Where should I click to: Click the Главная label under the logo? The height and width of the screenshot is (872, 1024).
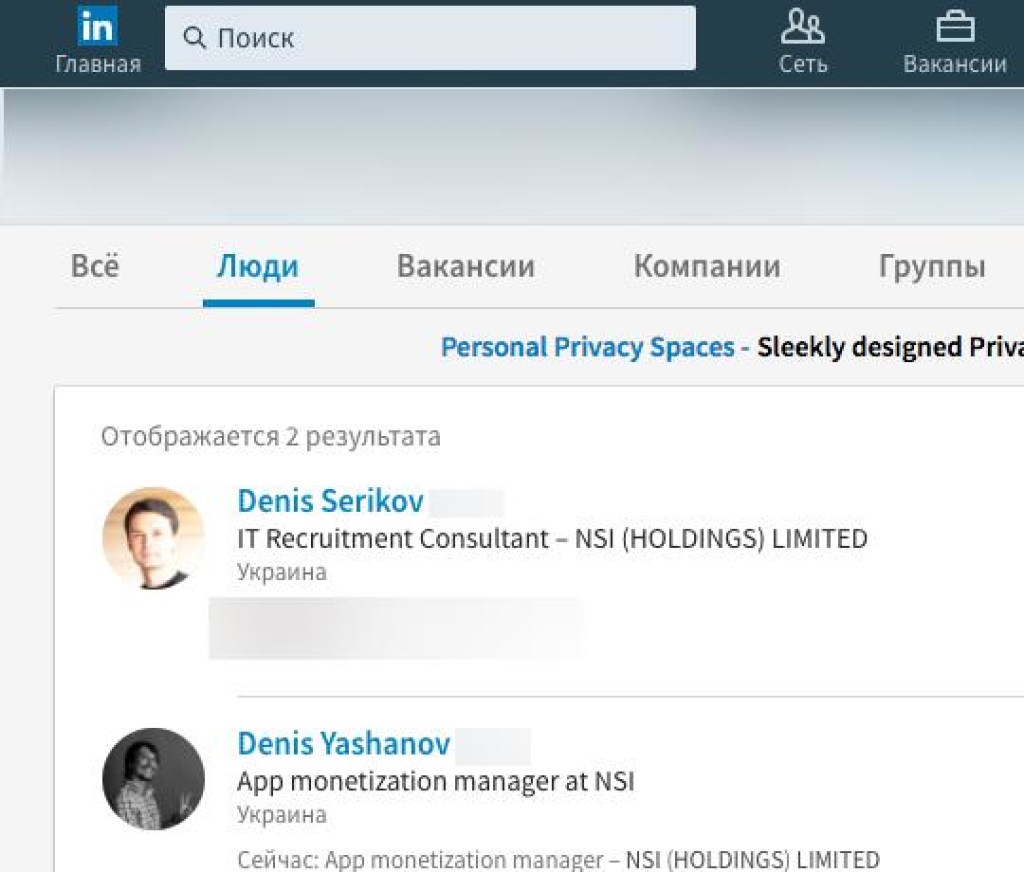pos(98,64)
